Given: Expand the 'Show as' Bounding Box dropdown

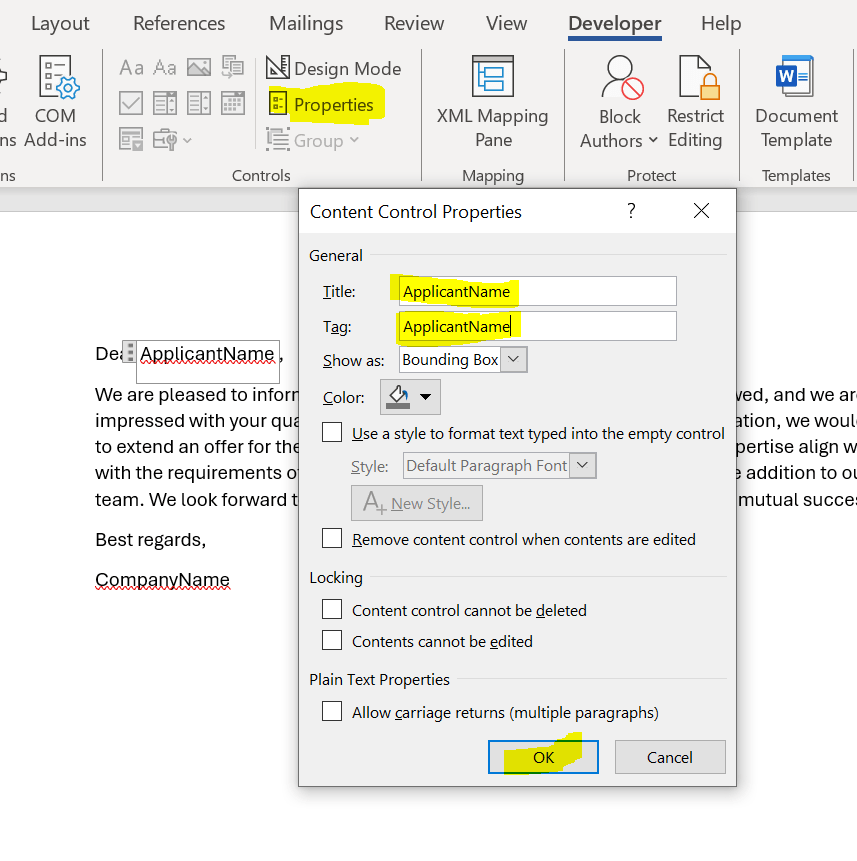Looking at the screenshot, I should click(513, 360).
